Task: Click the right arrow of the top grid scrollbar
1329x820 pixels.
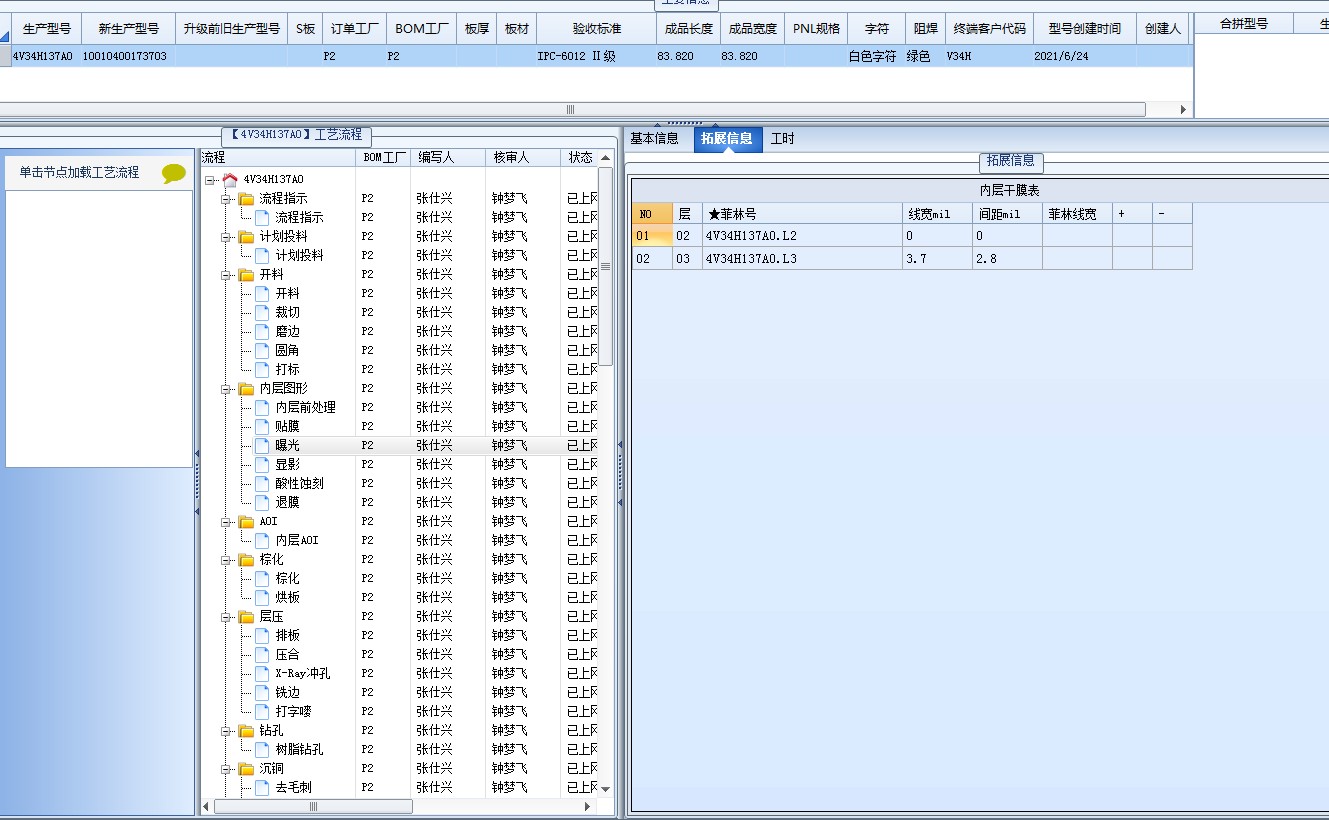Action: (1184, 109)
